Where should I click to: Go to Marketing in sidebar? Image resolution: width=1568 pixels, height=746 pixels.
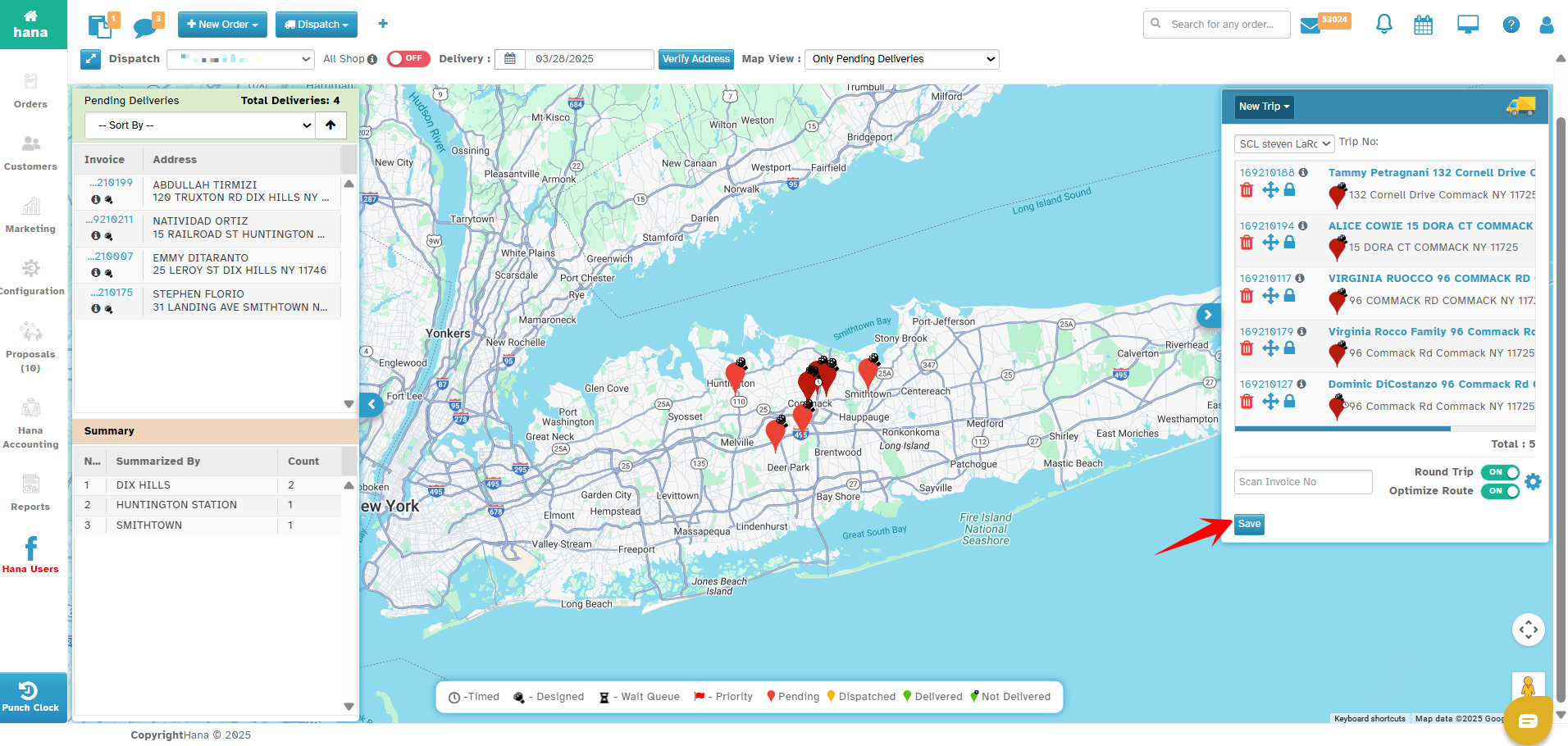click(x=30, y=216)
